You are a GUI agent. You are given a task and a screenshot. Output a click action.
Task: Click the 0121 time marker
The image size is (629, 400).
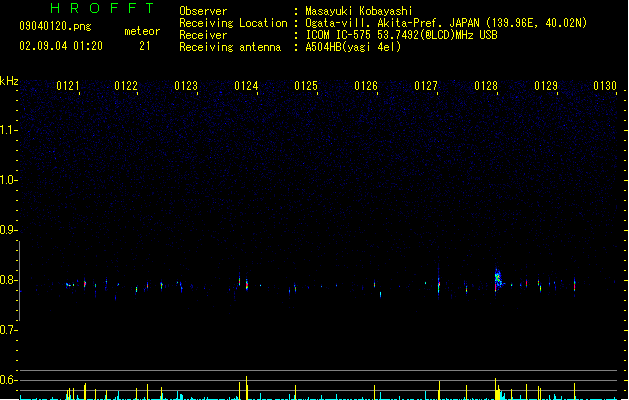click(x=68, y=86)
